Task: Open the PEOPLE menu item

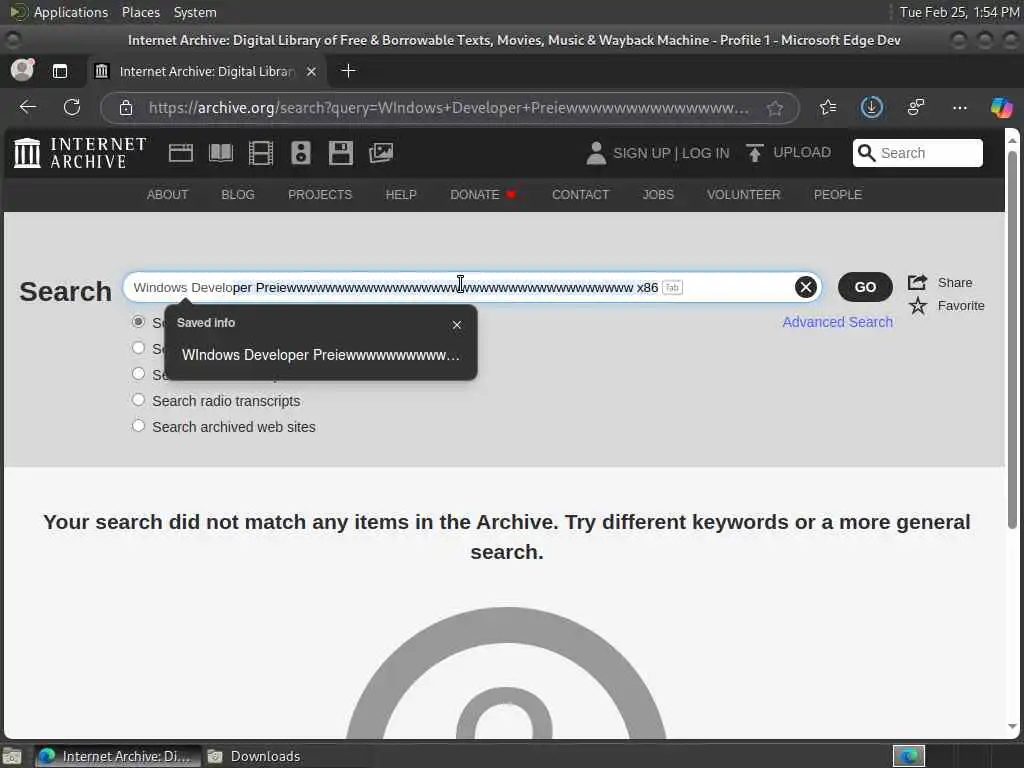Action: tap(838, 195)
